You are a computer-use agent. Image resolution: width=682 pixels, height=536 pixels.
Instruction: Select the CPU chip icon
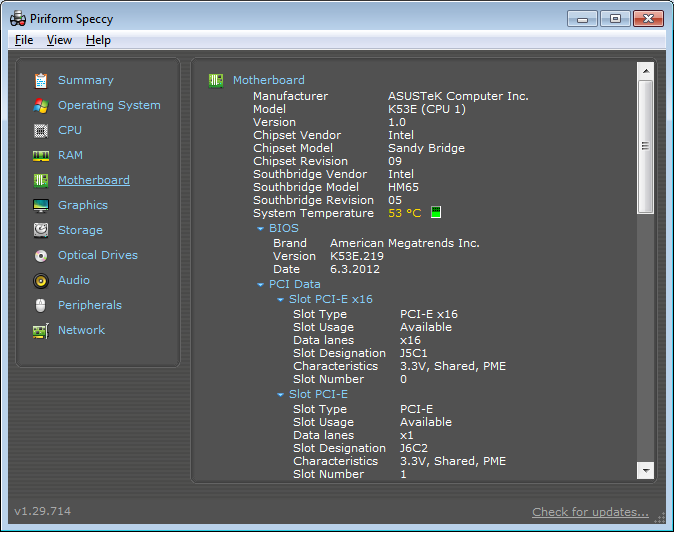pos(41,131)
